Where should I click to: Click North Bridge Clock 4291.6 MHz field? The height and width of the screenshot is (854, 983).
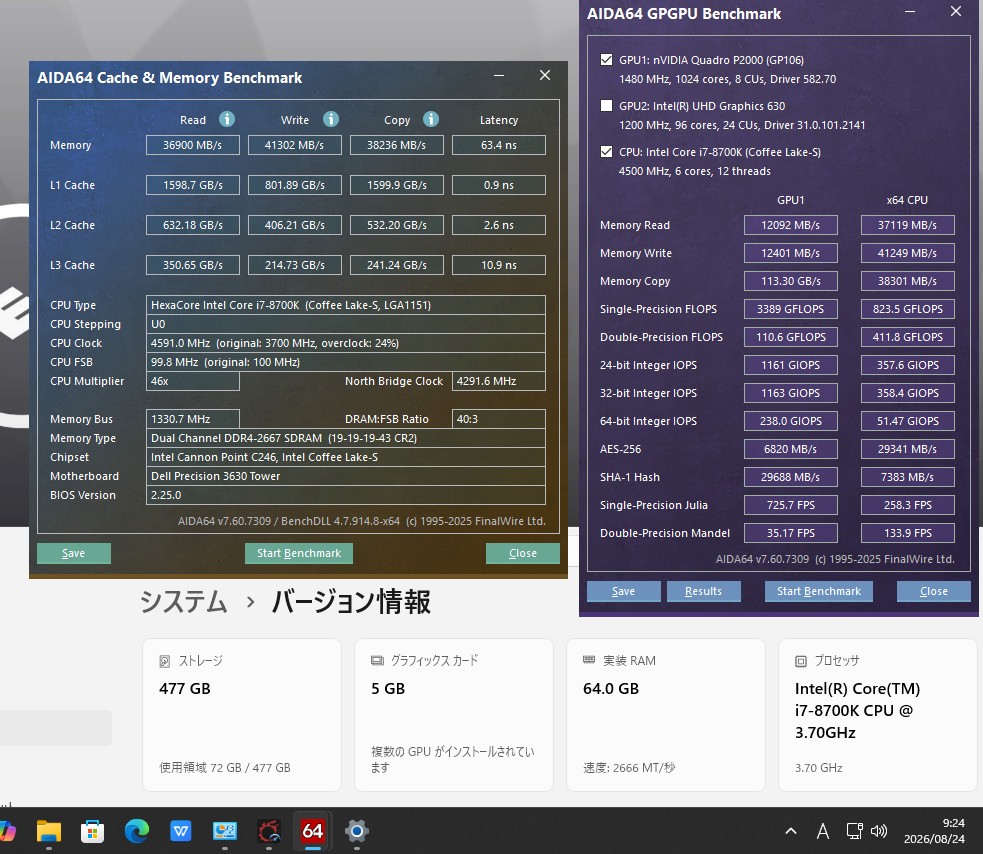(499, 381)
